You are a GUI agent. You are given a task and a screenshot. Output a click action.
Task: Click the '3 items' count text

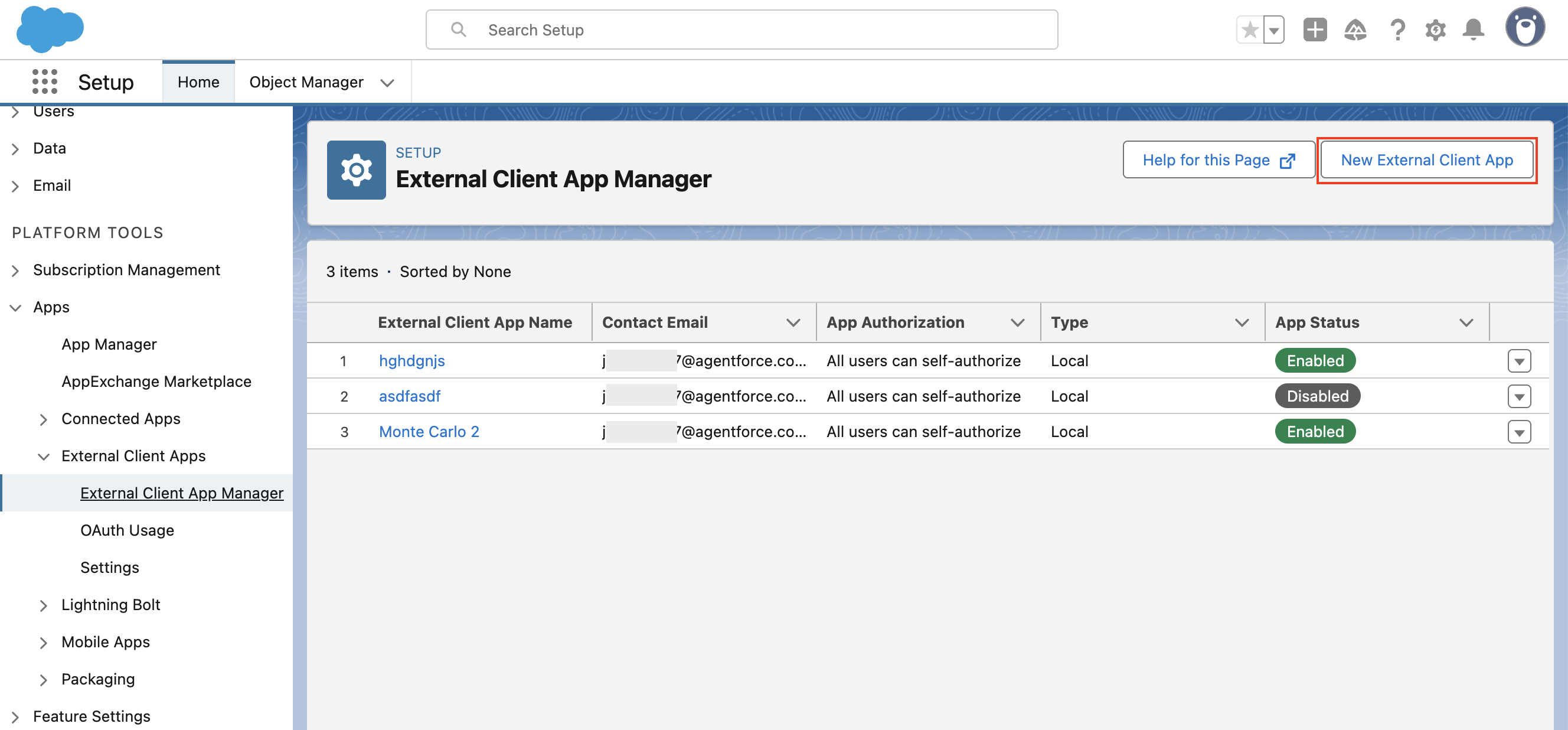coord(352,272)
